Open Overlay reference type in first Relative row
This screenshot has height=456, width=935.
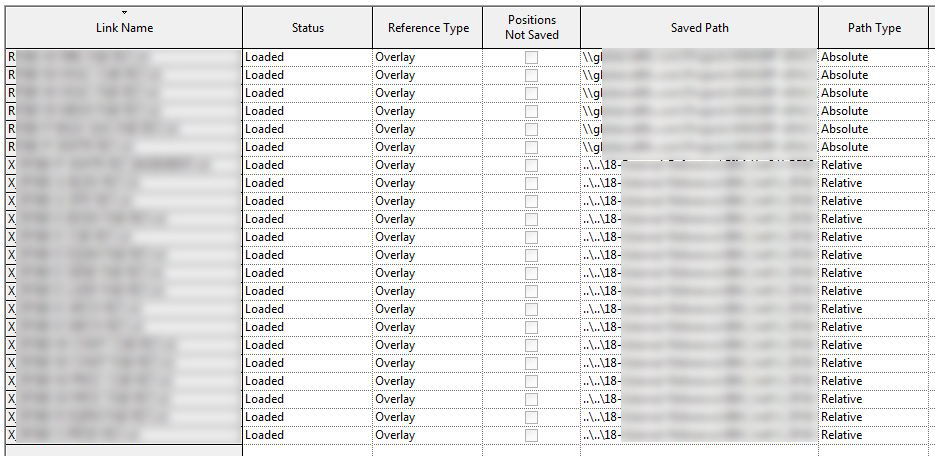tap(428, 165)
